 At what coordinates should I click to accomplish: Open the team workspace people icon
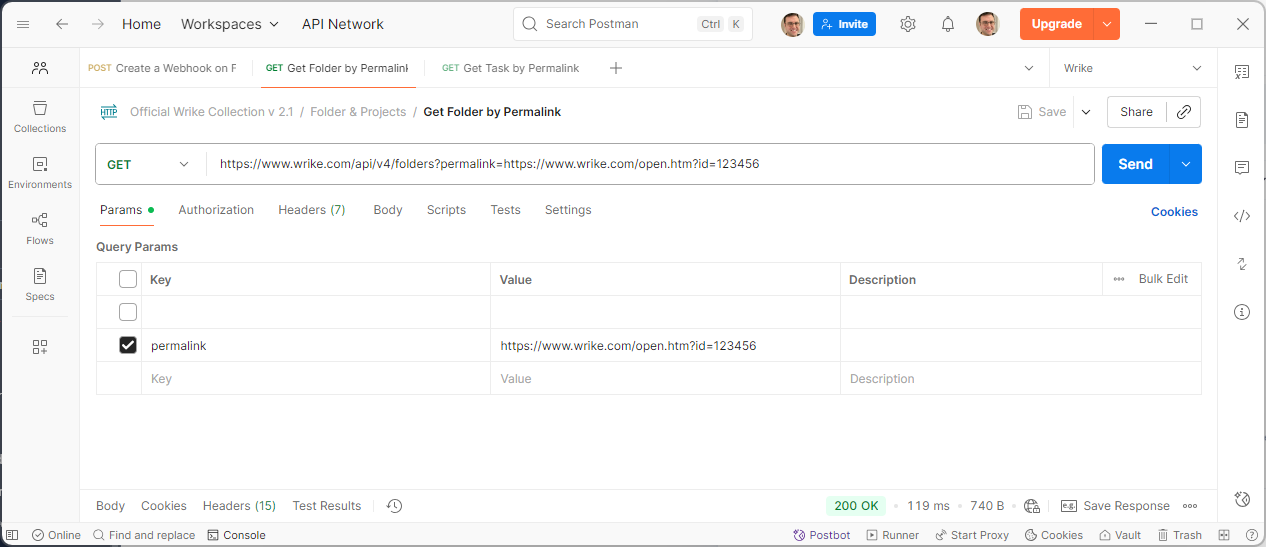click(40, 68)
